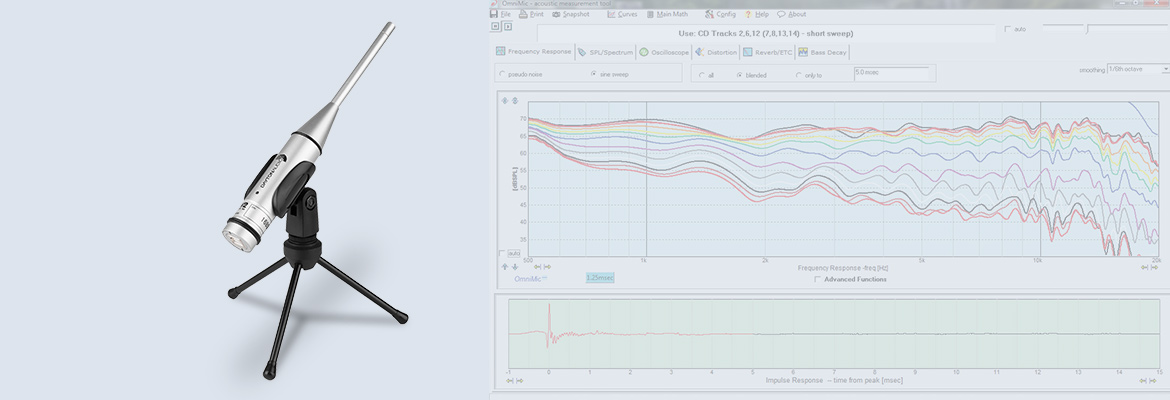The image size is (1170, 400).
Task: Click the up arrow below the frequency graph
Action: 504,266
